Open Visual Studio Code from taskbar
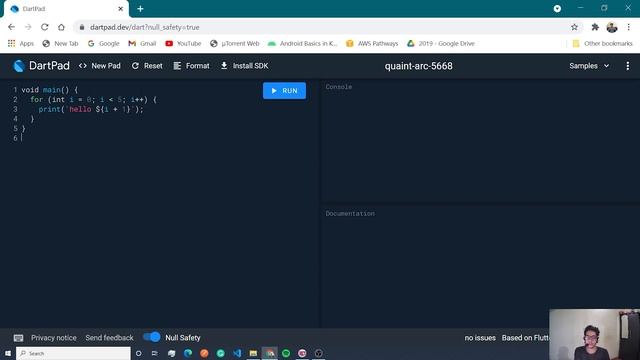 click(237, 353)
